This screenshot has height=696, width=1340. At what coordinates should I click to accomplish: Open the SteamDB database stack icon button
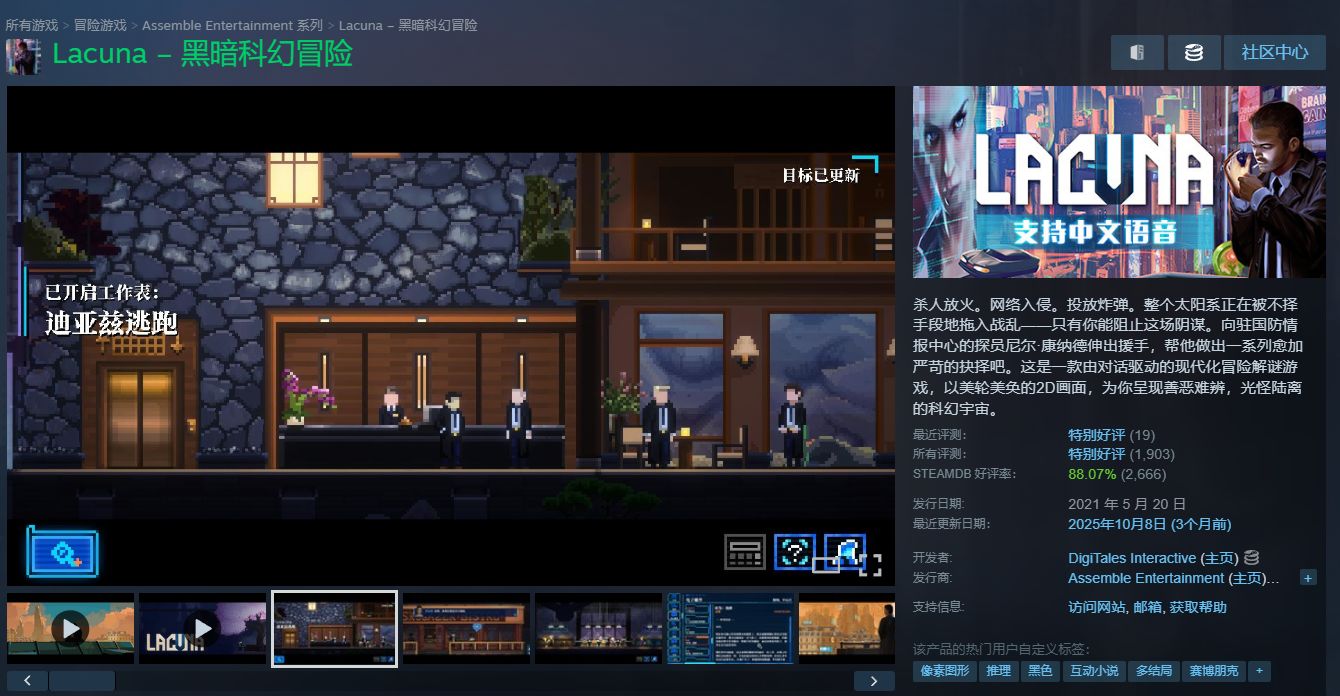click(x=1193, y=52)
